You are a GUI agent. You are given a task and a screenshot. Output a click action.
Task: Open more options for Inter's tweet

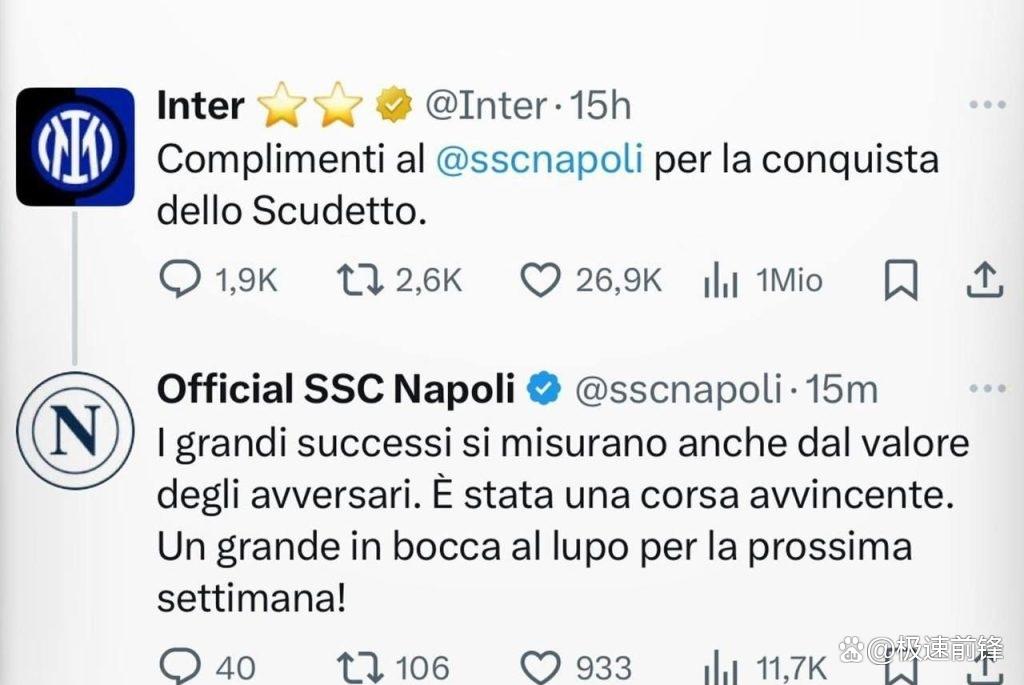pyautogui.click(x=988, y=105)
